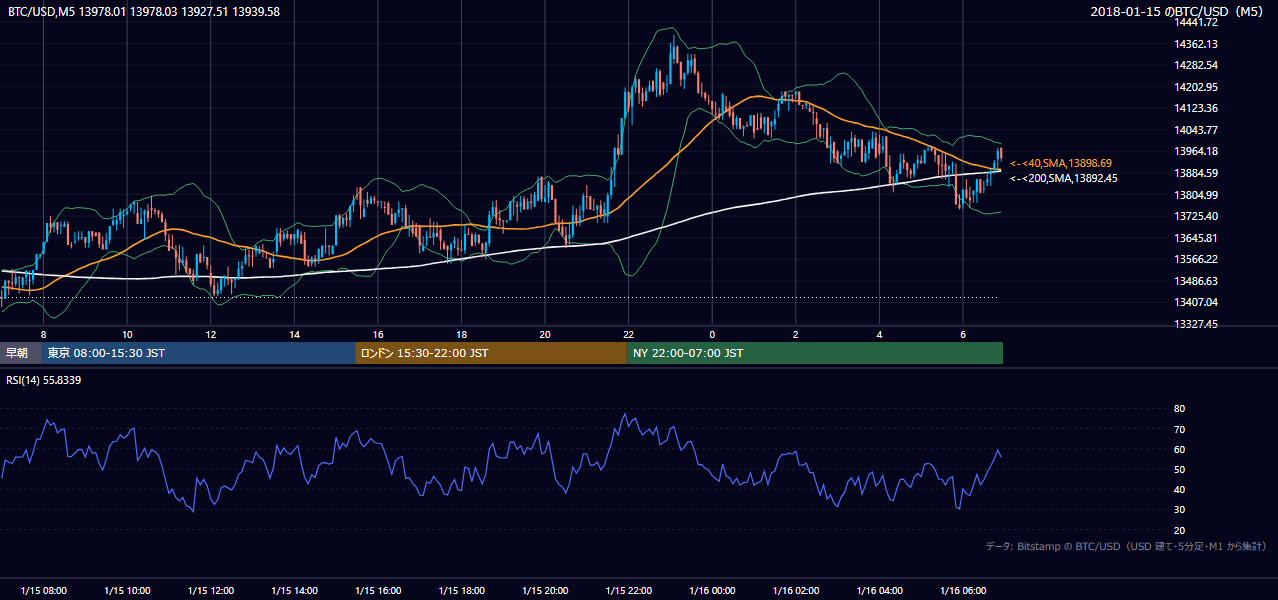The width and height of the screenshot is (1278, 600).
Task: Click the 1/16 00:00 bottom time label
Action: 712,590
